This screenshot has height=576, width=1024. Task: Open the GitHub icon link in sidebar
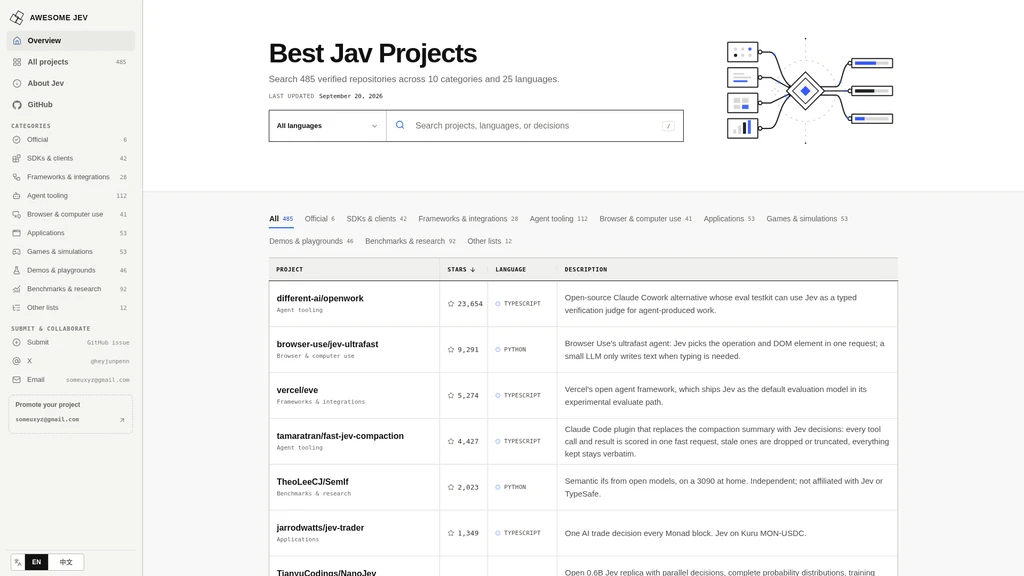click(17, 104)
